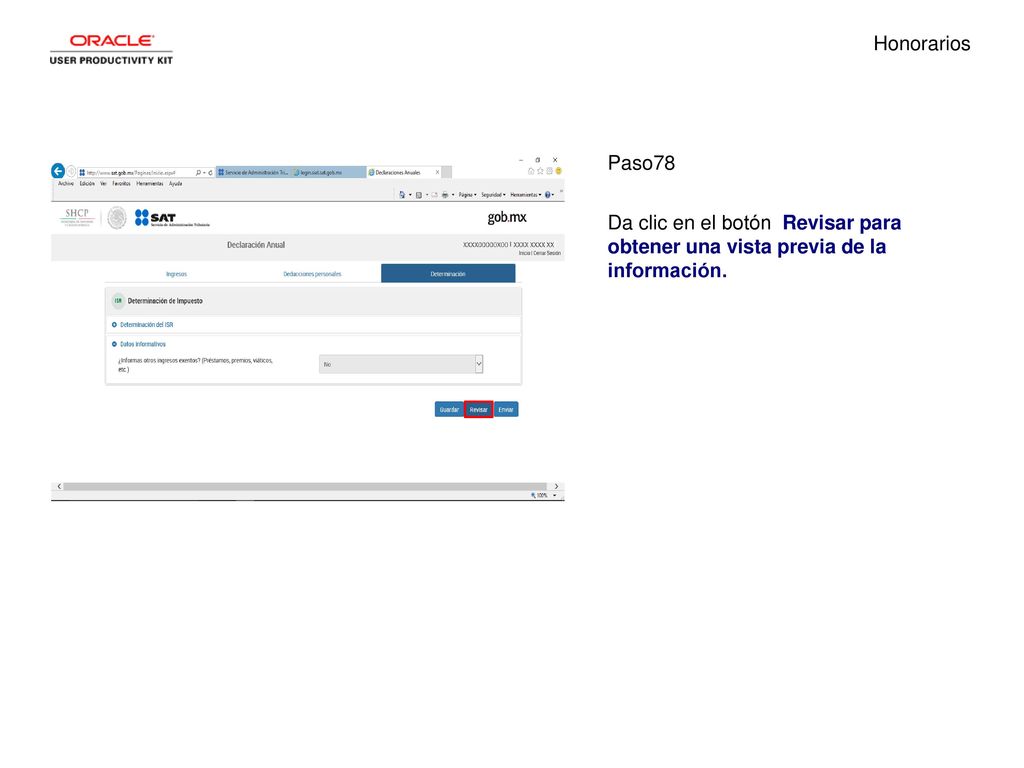Screen dimensions: 1024x768
Task: Open Favorites star icon in browser
Action: pyautogui.click(x=540, y=171)
